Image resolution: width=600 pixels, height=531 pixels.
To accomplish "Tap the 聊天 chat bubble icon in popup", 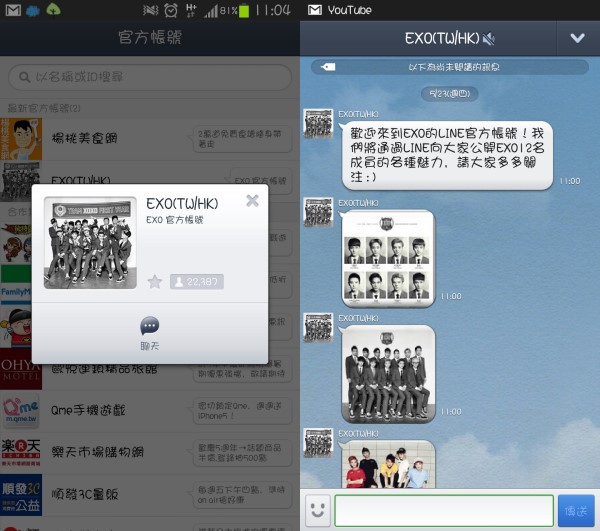I will [150, 326].
